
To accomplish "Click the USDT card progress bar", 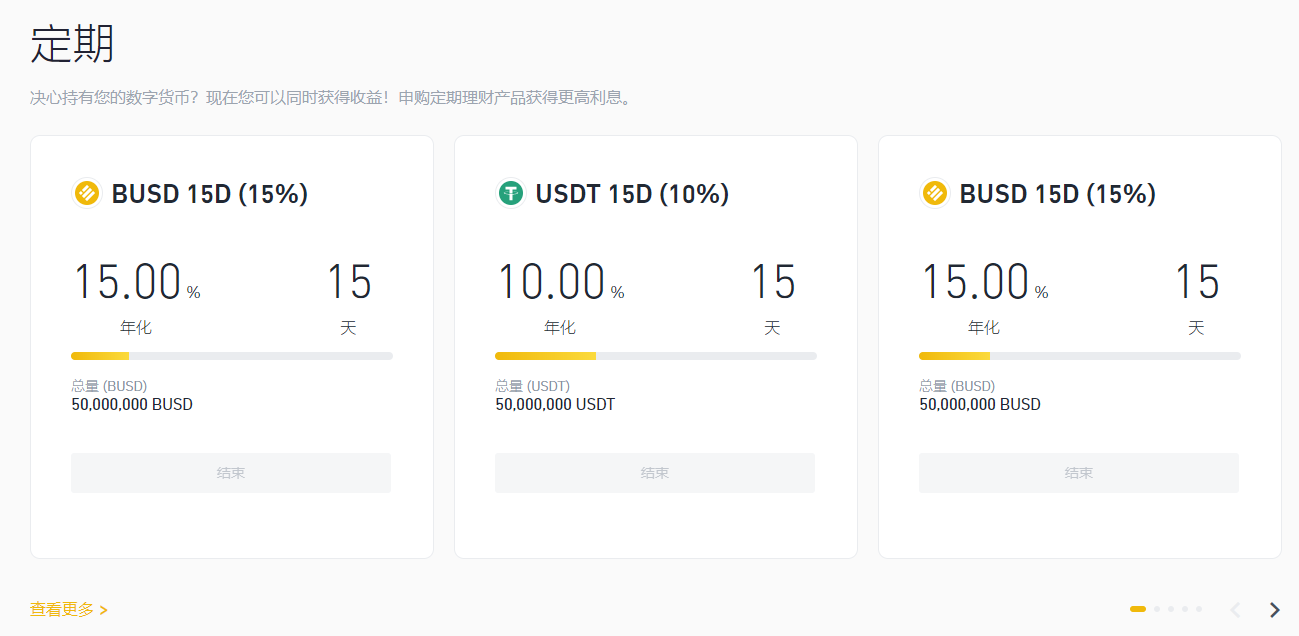I will tap(655, 355).
